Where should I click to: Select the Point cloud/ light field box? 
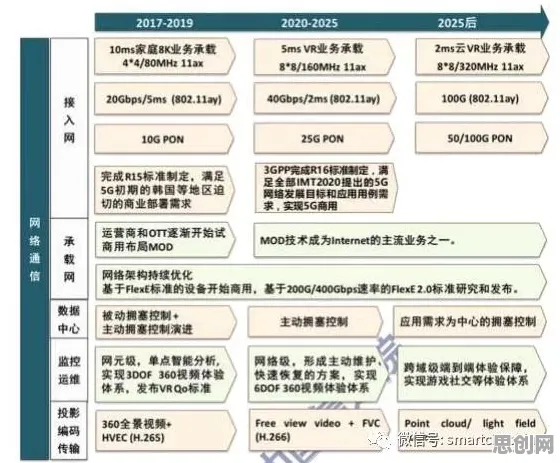click(x=472, y=430)
